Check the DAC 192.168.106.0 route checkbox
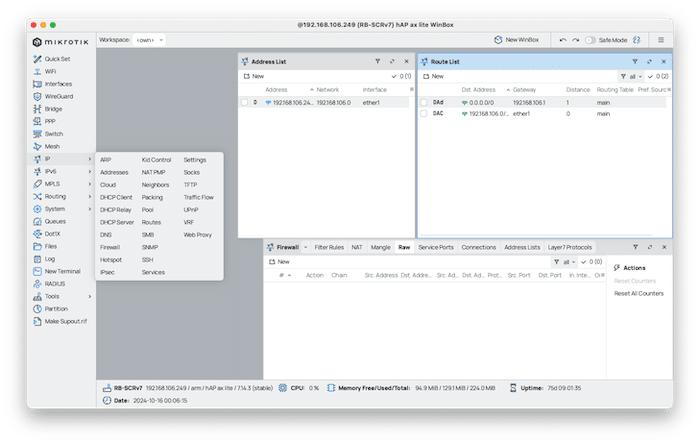Image resolution: width=700 pixels, height=444 pixels. coord(424,114)
